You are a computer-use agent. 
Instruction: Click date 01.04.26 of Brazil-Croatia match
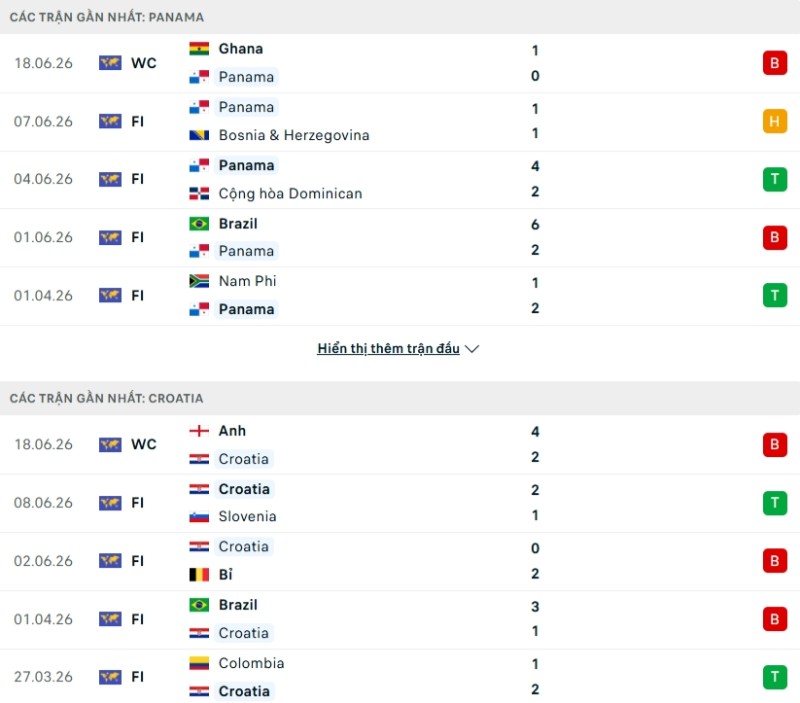(x=43, y=619)
